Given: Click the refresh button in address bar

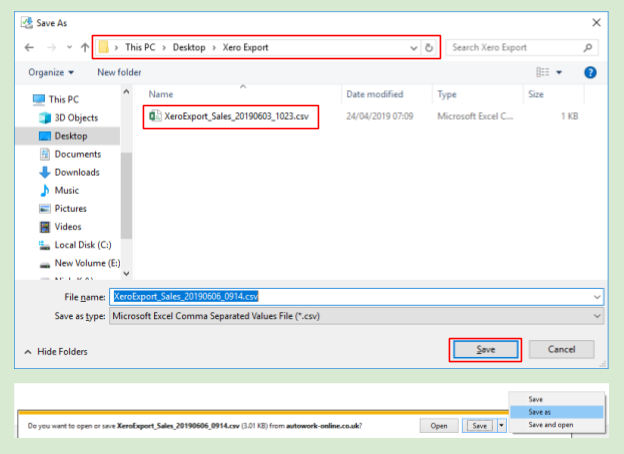Looking at the screenshot, I should pyautogui.click(x=429, y=47).
